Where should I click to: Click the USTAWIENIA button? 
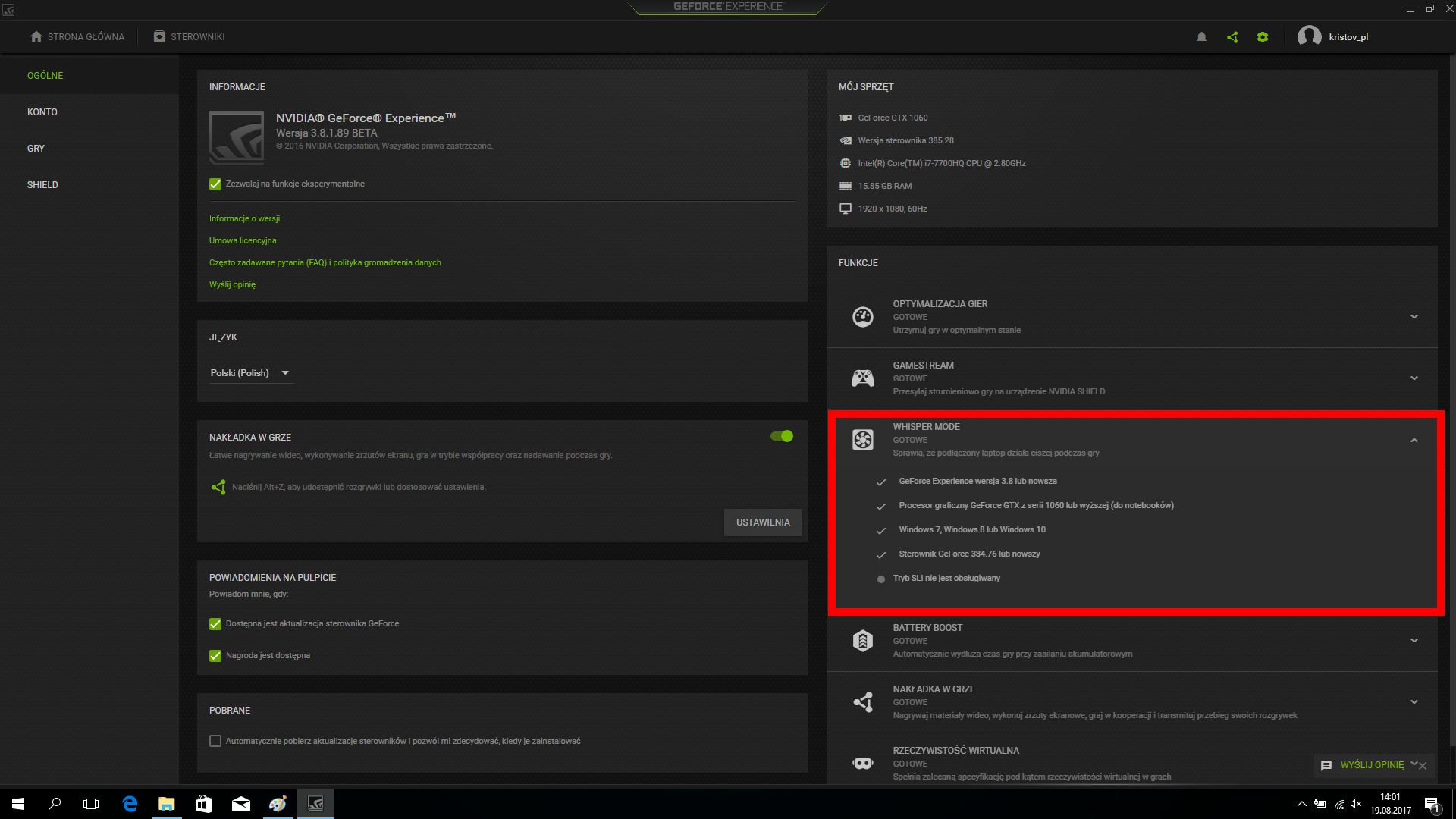point(763,522)
